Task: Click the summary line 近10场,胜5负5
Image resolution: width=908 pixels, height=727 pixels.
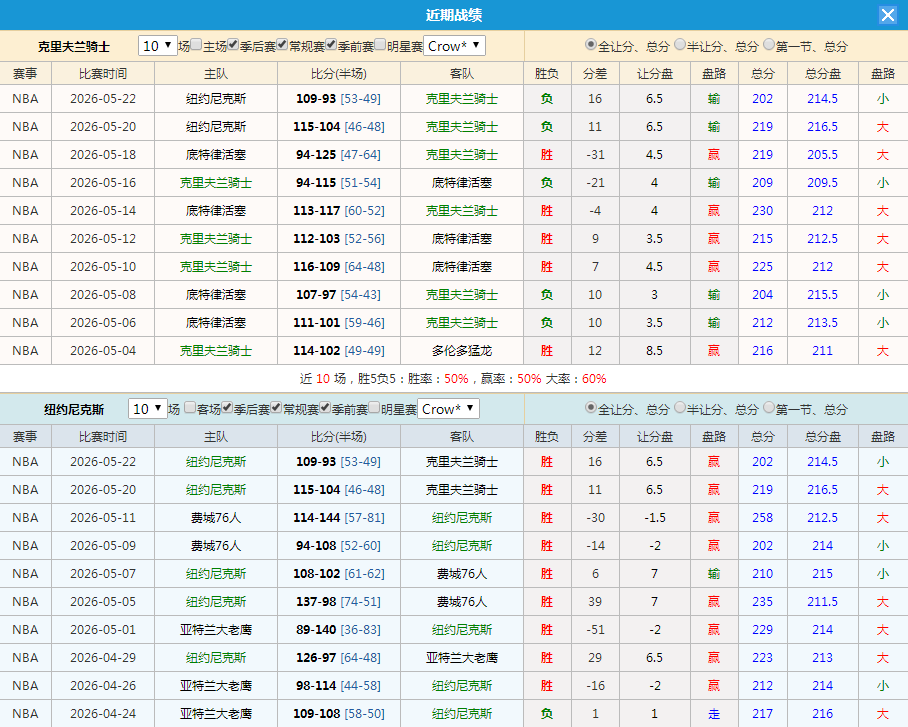Action: pyautogui.click(x=453, y=379)
